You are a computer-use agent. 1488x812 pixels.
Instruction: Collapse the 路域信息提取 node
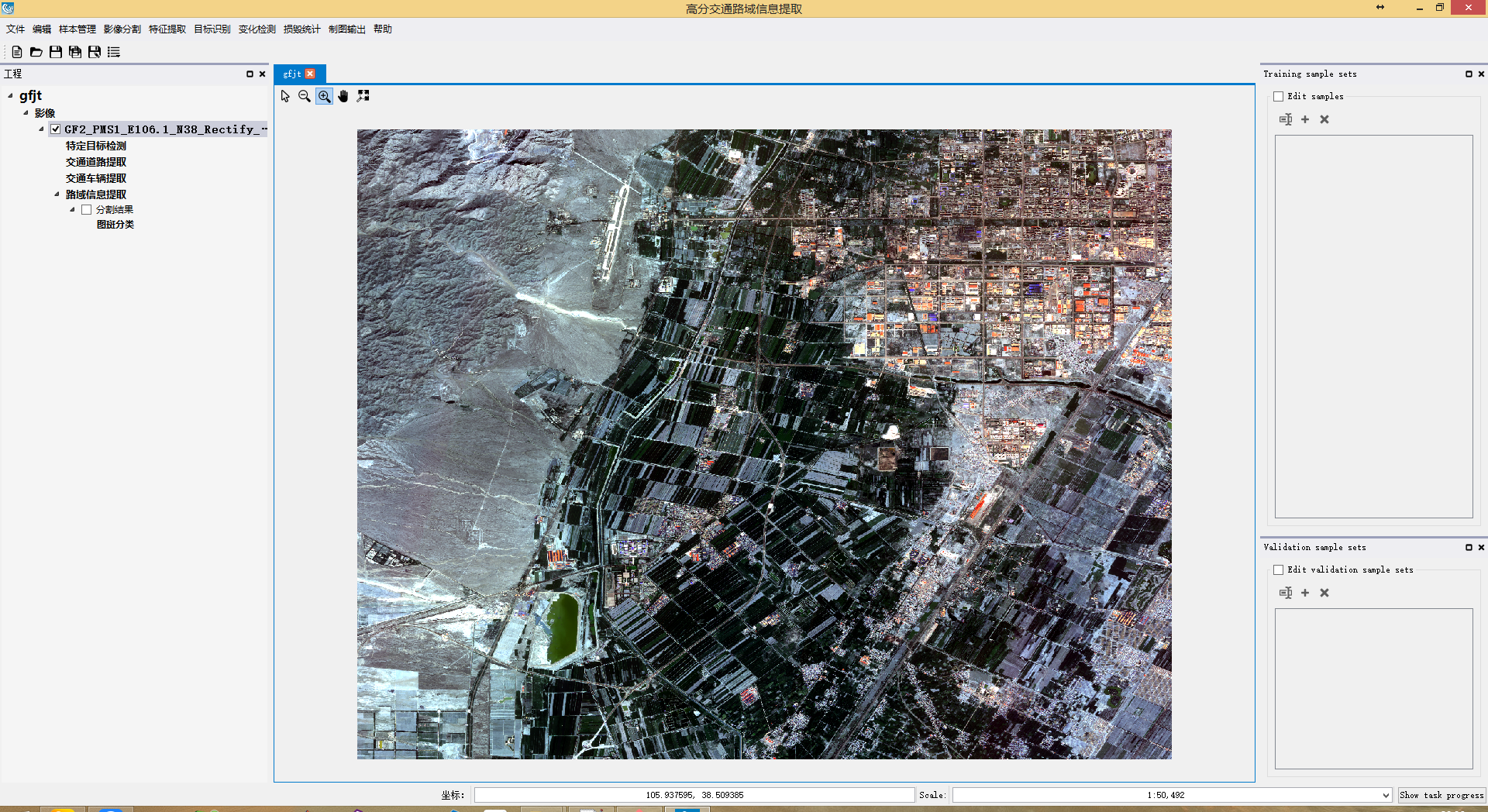[57, 194]
